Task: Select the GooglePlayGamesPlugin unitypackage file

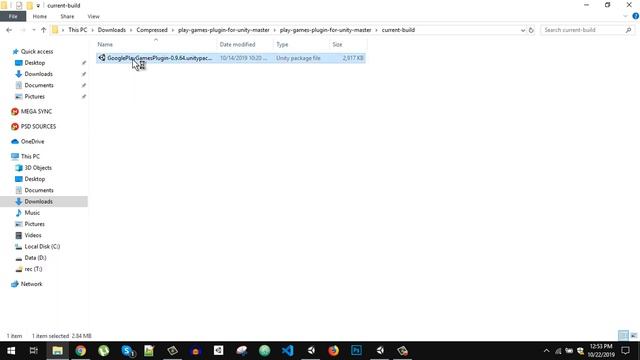Action: [x=231, y=58]
